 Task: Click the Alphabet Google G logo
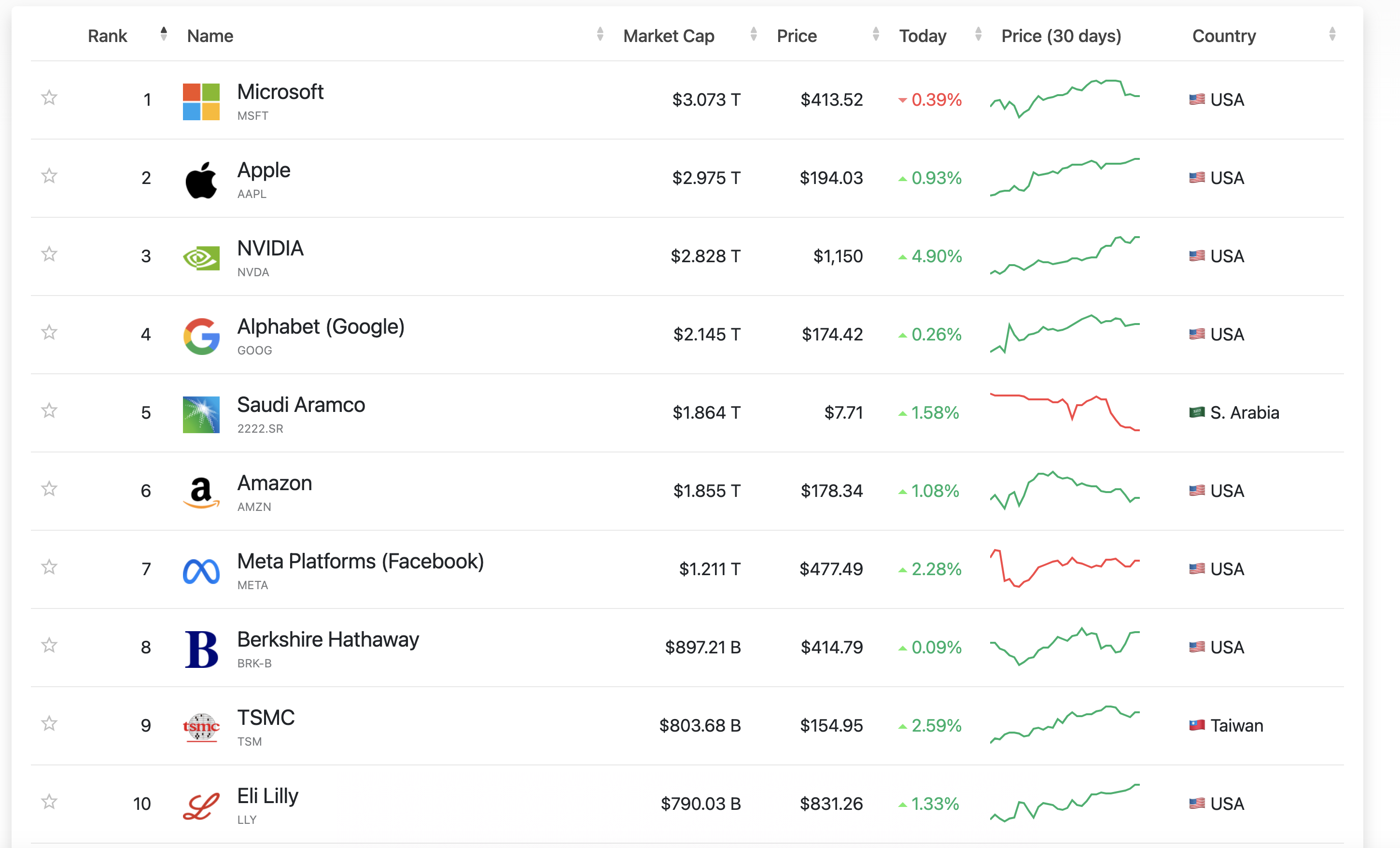point(201,336)
